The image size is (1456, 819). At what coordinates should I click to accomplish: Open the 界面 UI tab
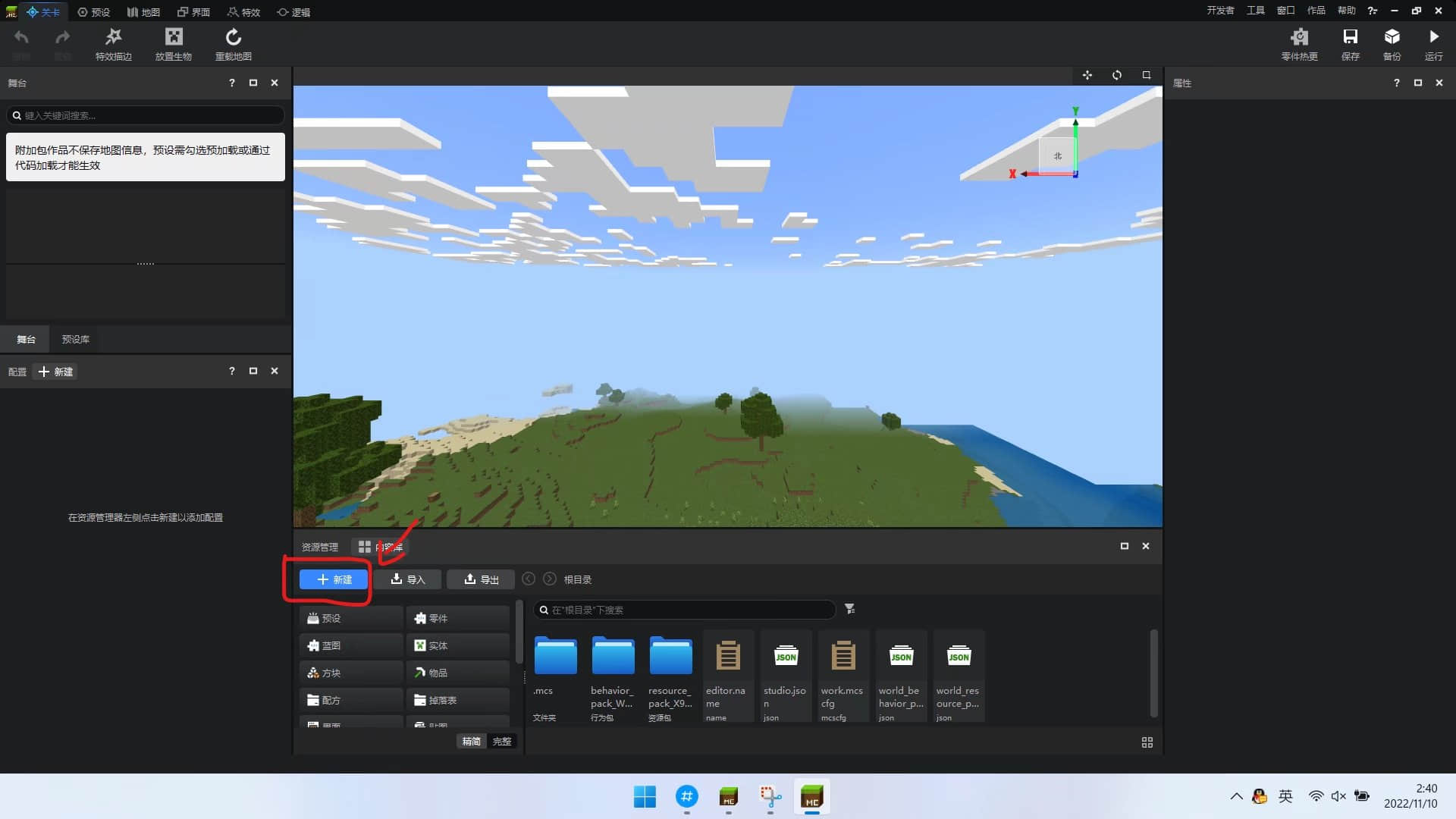[193, 11]
